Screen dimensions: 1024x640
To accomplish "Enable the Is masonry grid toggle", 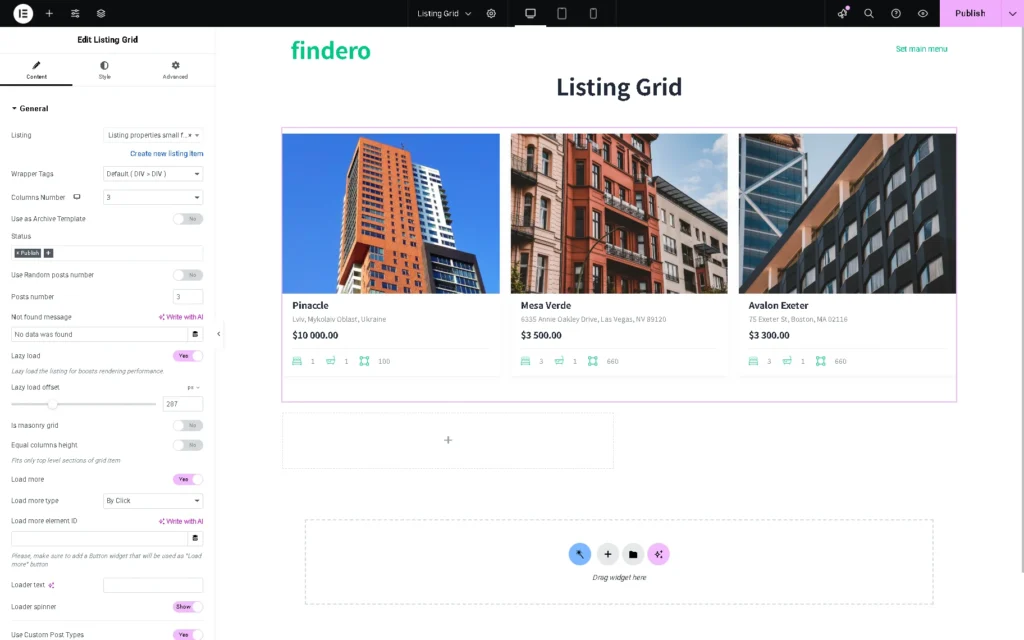I will (x=188, y=425).
